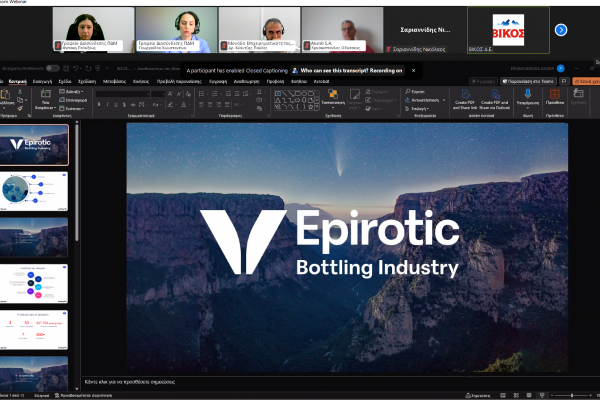Open the Κεντρική (Home) ribbon tab
The height and width of the screenshot is (400, 600).
(x=18, y=81)
